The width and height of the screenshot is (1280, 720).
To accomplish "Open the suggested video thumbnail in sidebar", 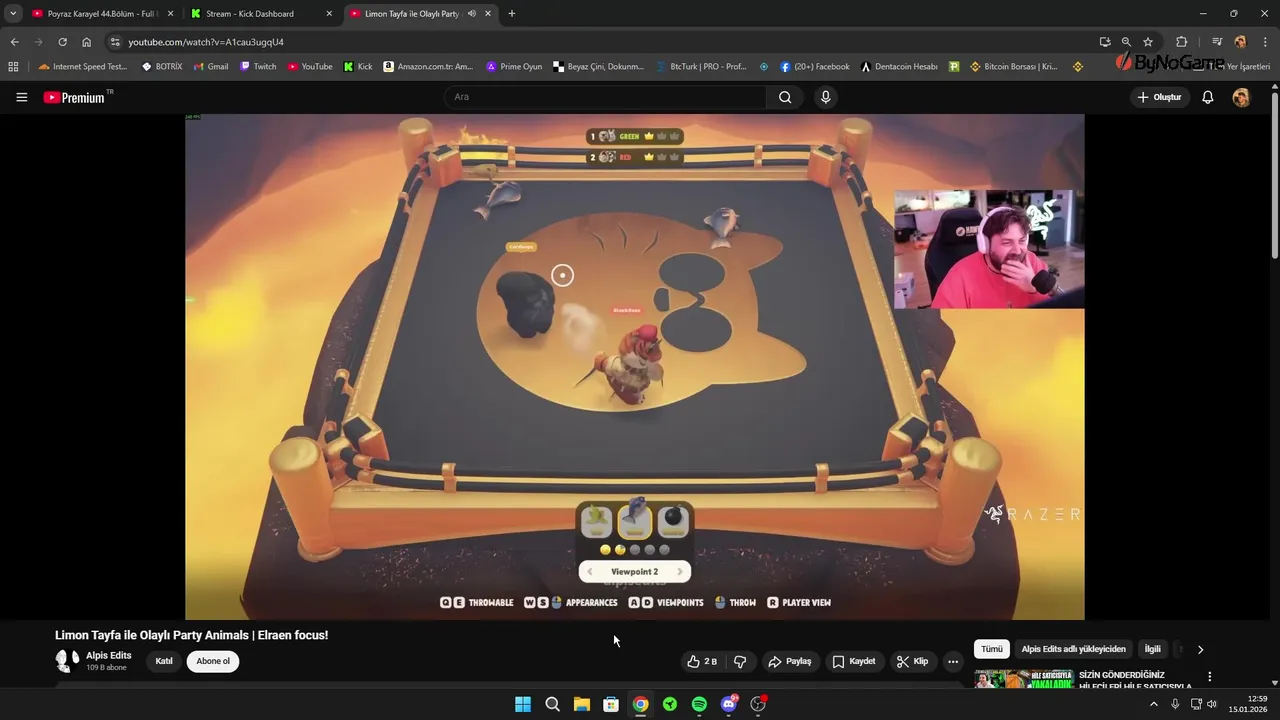I will pos(1024,679).
